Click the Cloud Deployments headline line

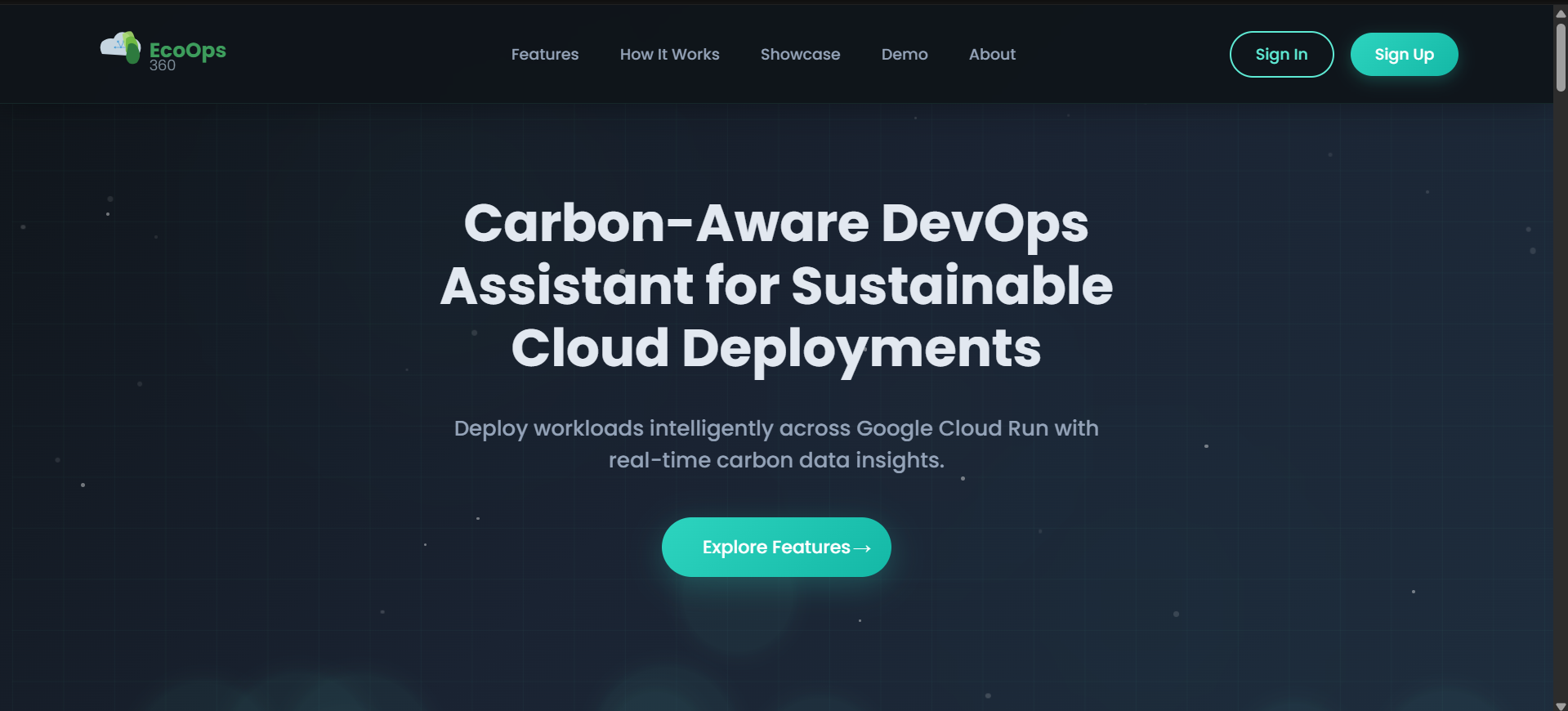776,349
